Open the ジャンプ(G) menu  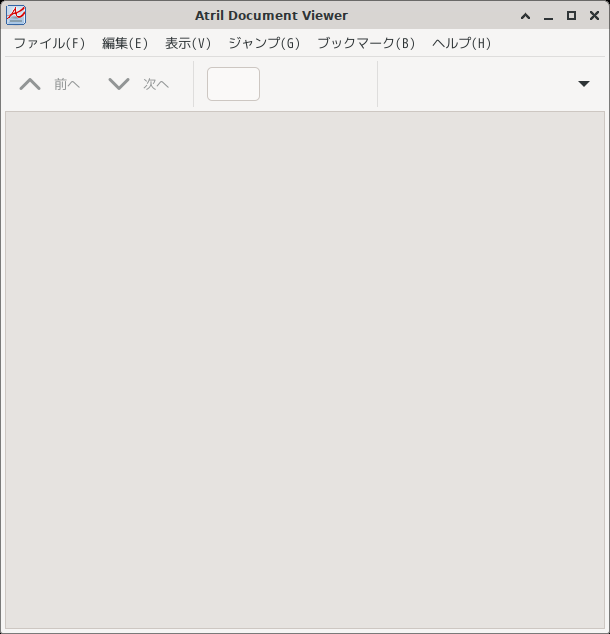click(264, 43)
